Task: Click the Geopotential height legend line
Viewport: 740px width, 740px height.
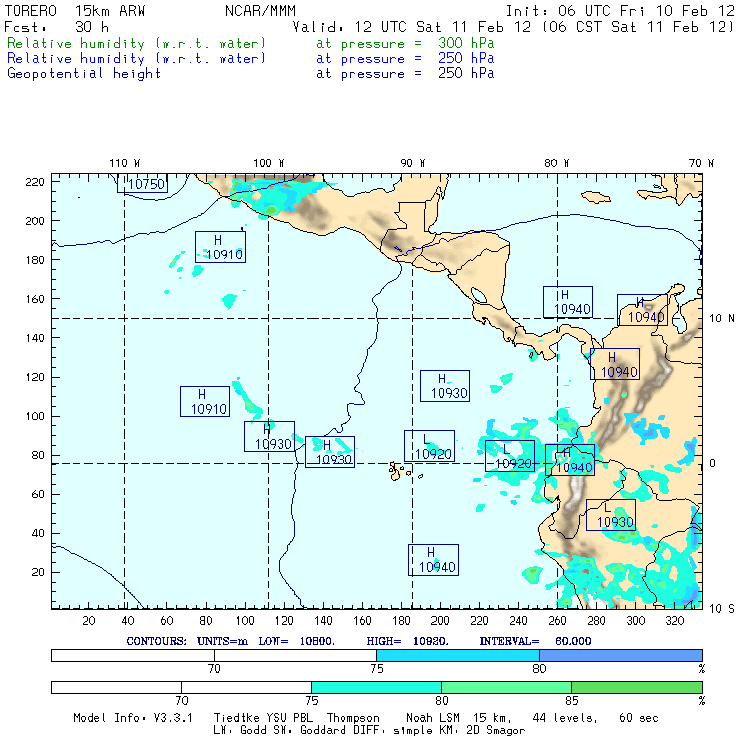Action: [84, 73]
